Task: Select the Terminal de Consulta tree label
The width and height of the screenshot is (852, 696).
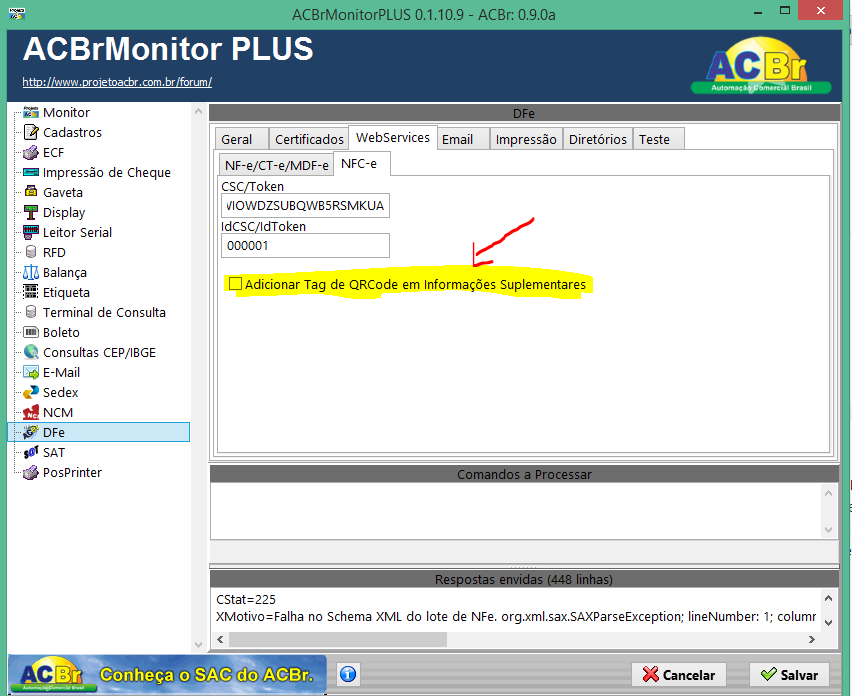Action: click(x=104, y=312)
